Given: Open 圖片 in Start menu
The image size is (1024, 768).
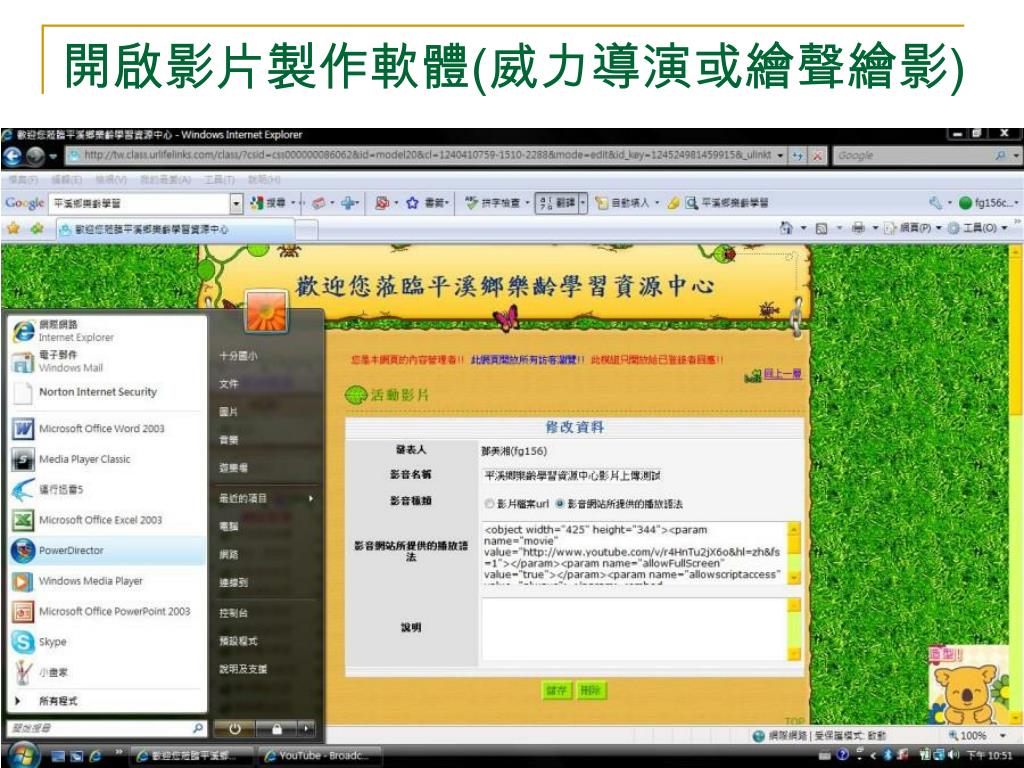Looking at the screenshot, I should pos(229,412).
